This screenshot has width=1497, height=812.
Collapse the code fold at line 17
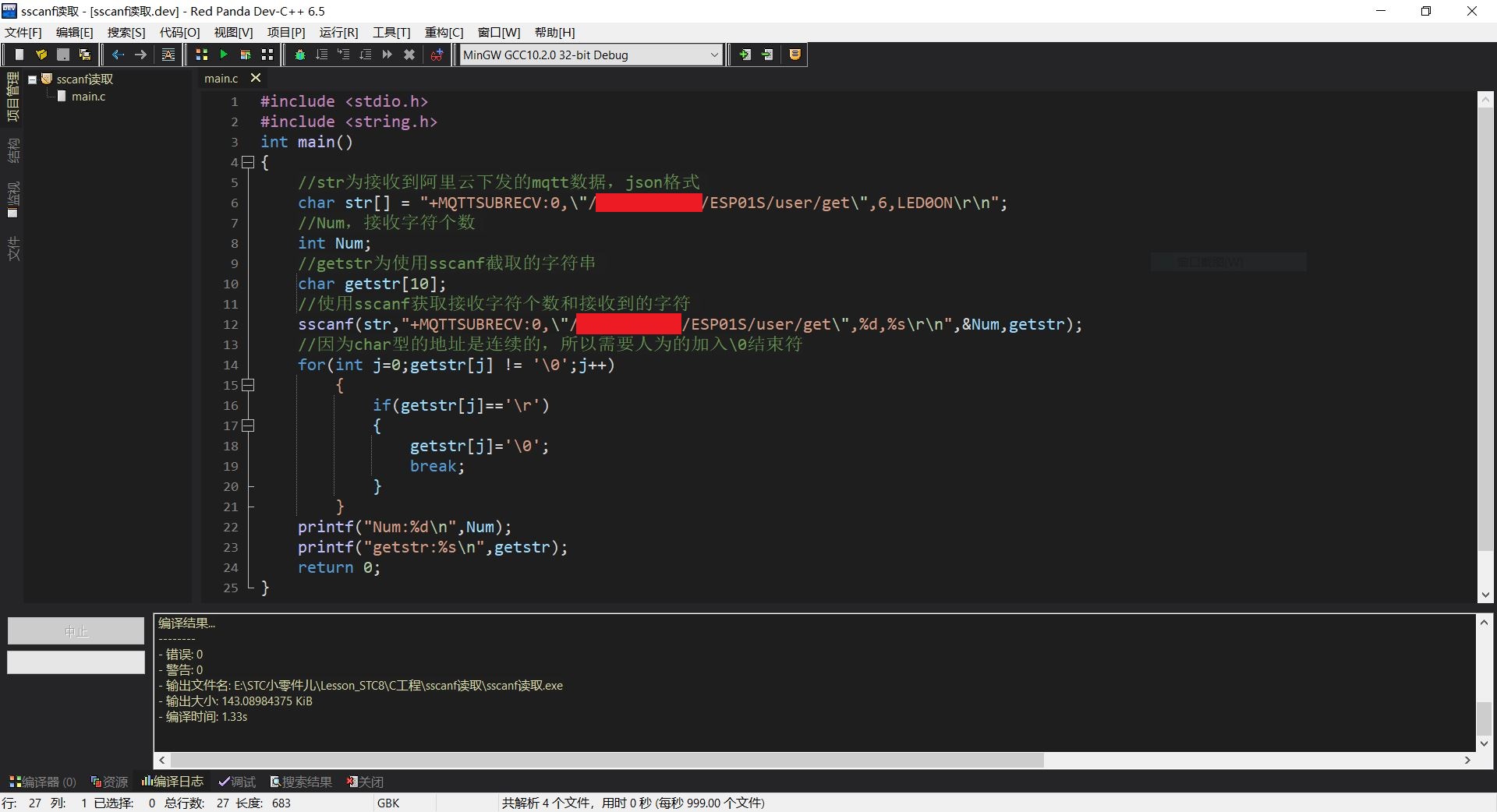click(248, 425)
